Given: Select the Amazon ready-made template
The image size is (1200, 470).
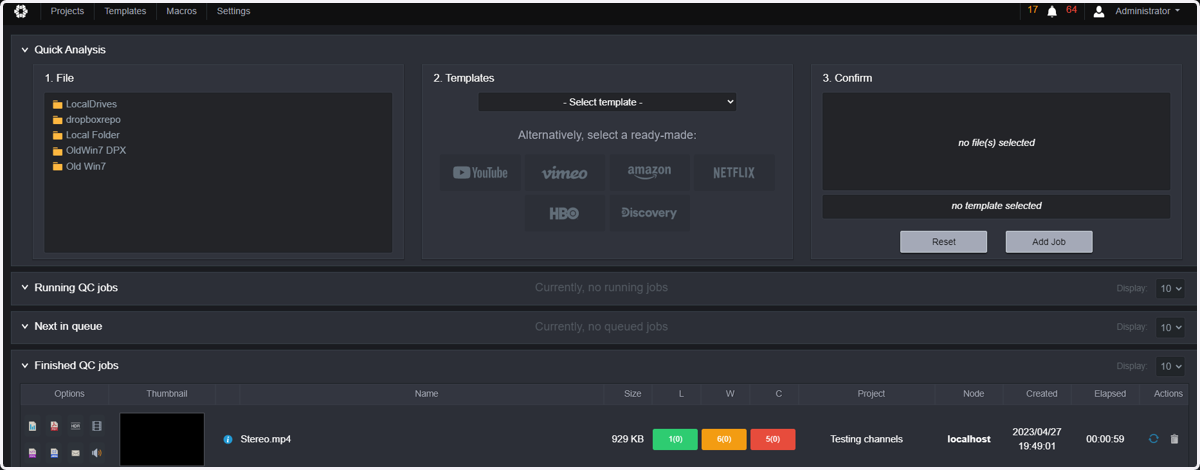Looking at the screenshot, I should (x=649, y=173).
